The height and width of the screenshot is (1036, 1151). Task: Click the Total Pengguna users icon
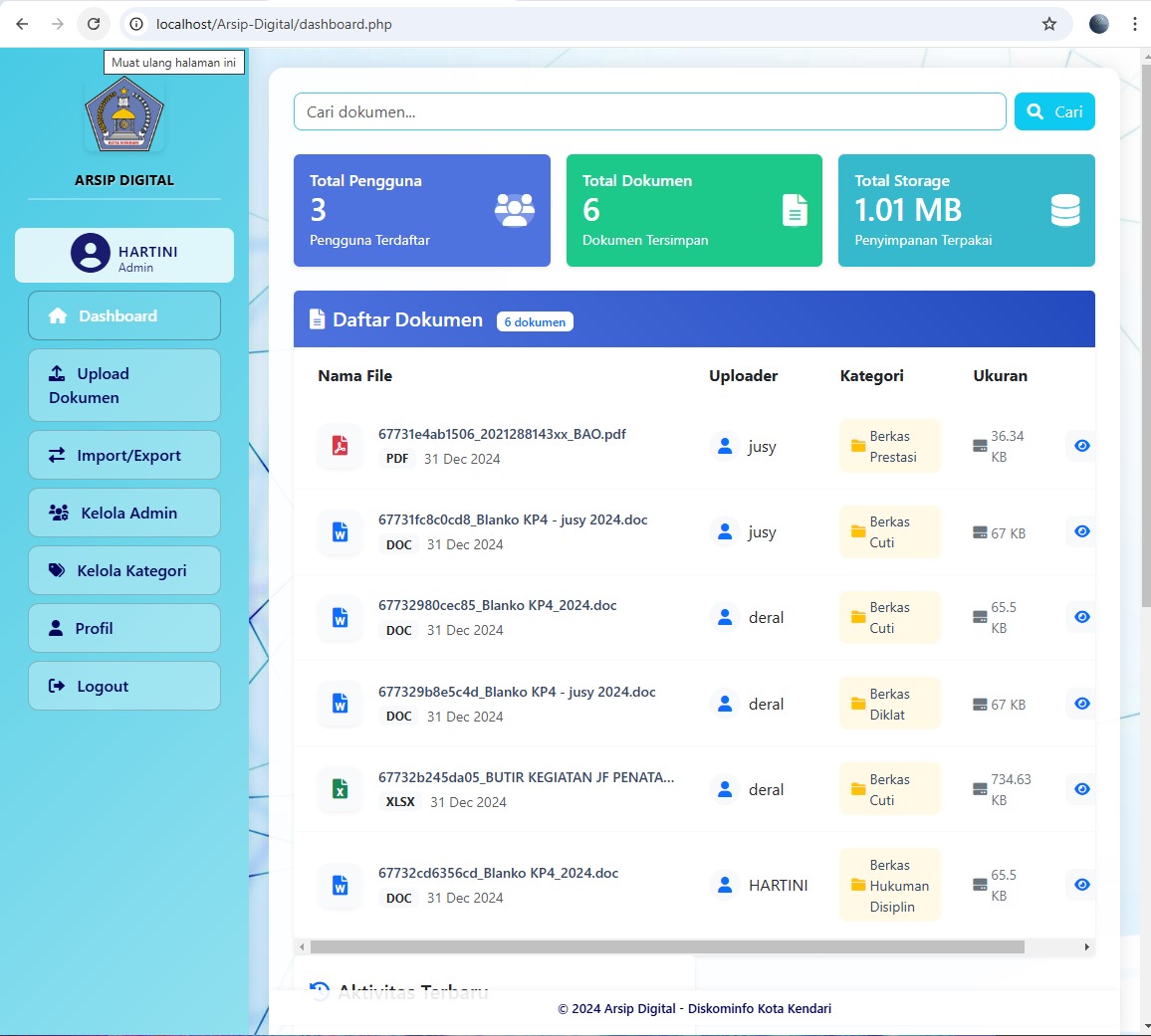coord(514,210)
